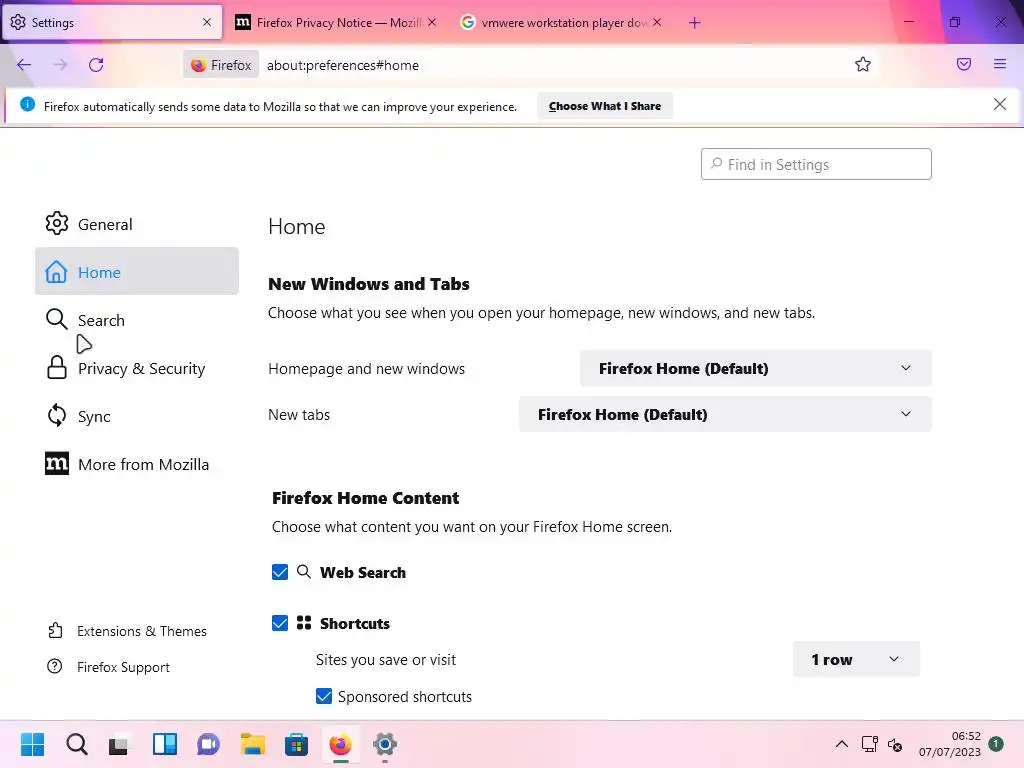Open Windows Settings from the taskbar
This screenshot has height=768, width=1024.
[385, 744]
